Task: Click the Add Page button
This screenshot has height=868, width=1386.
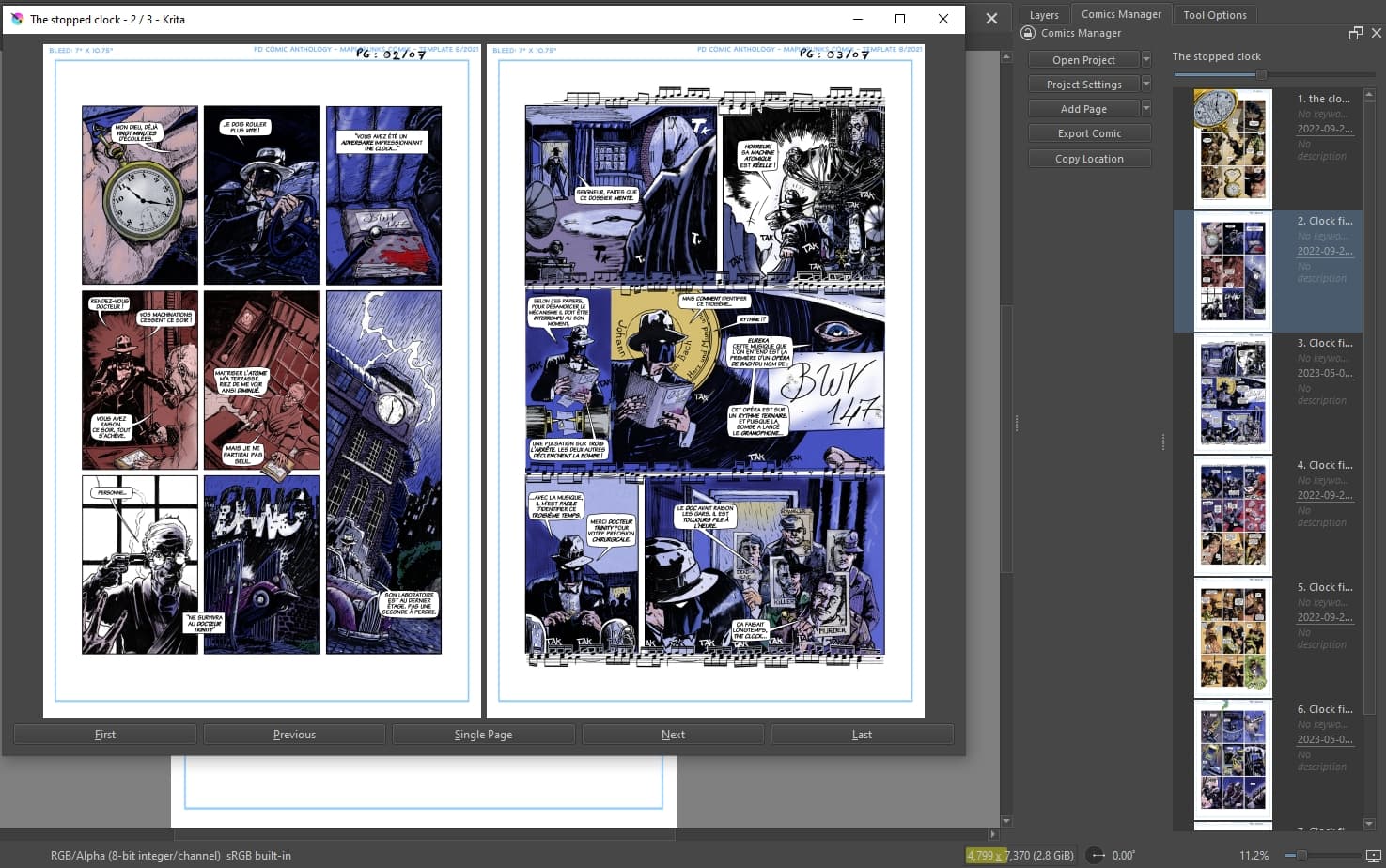Action: click(1083, 108)
